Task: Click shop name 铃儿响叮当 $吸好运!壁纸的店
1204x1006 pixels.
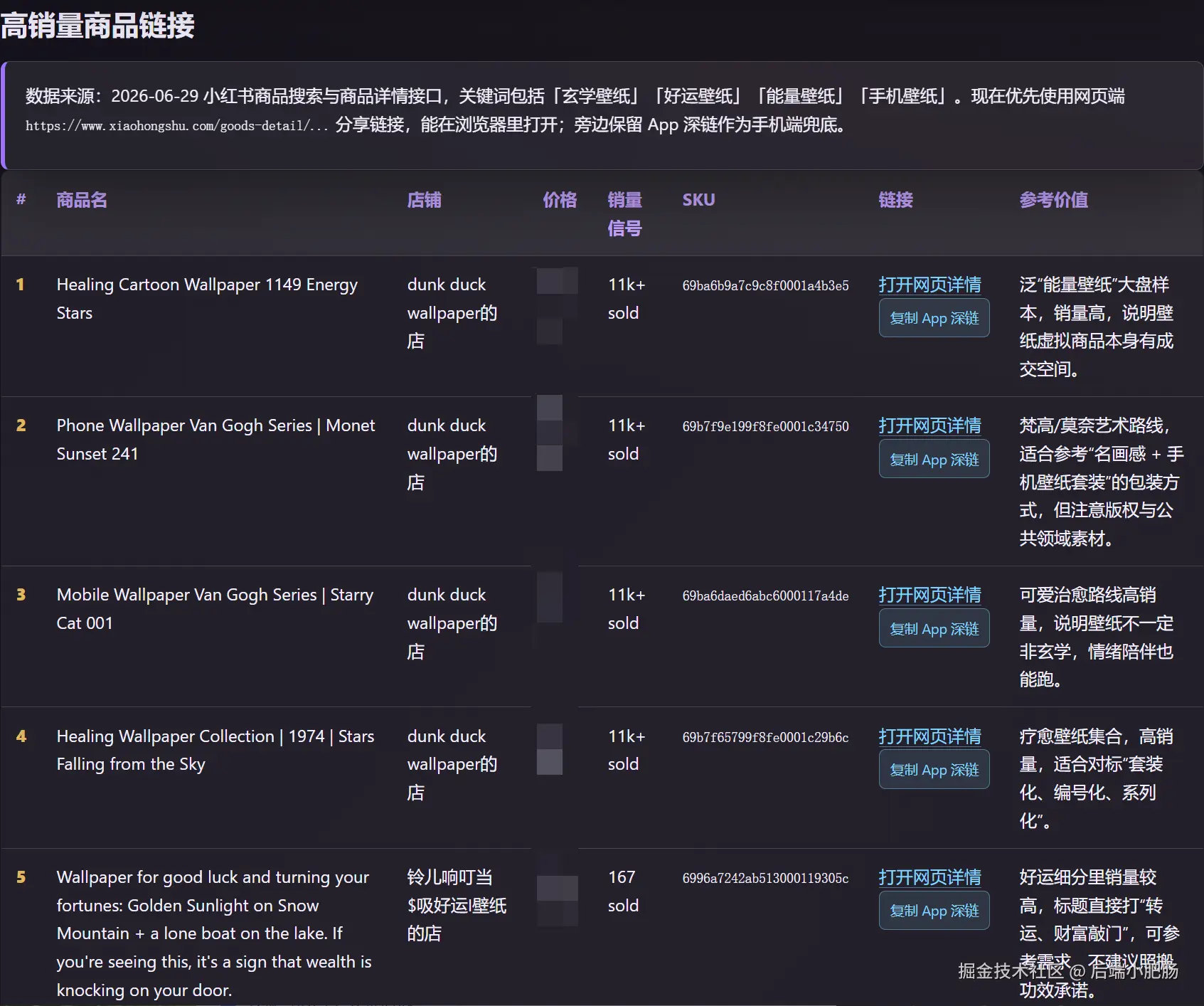Action: [x=457, y=905]
